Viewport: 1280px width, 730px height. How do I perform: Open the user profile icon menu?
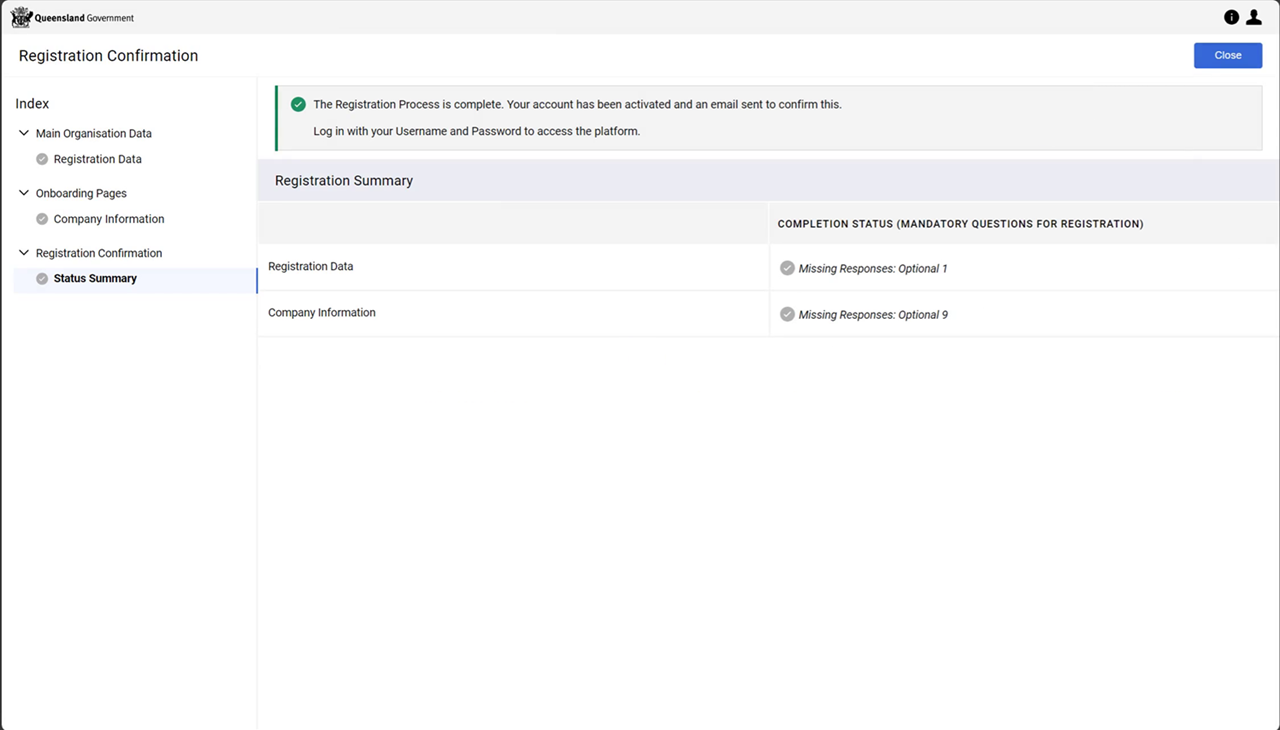click(x=1253, y=17)
